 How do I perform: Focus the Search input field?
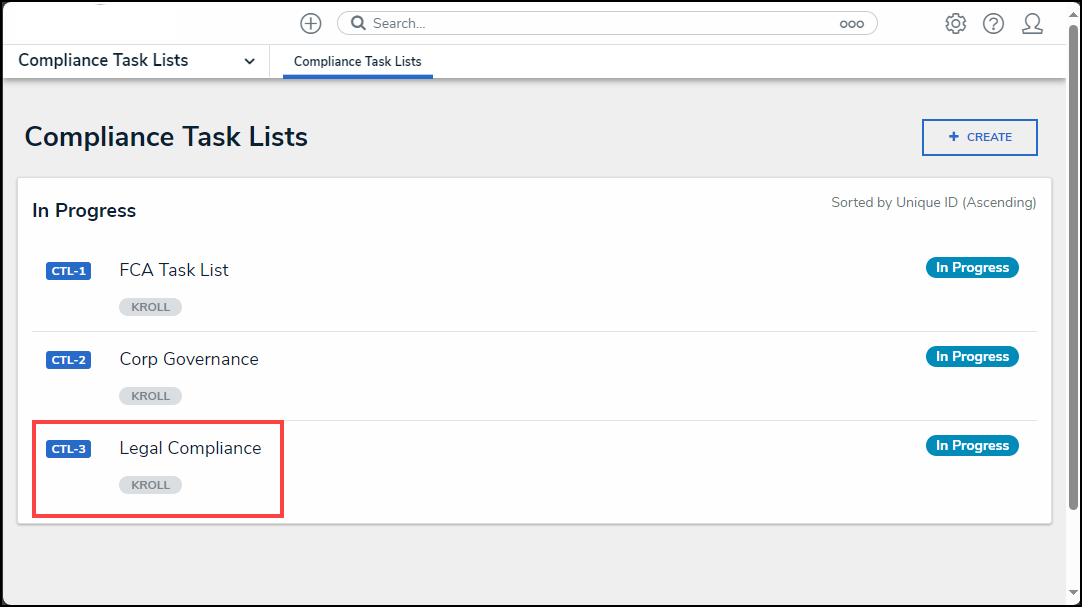[x=600, y=24]
